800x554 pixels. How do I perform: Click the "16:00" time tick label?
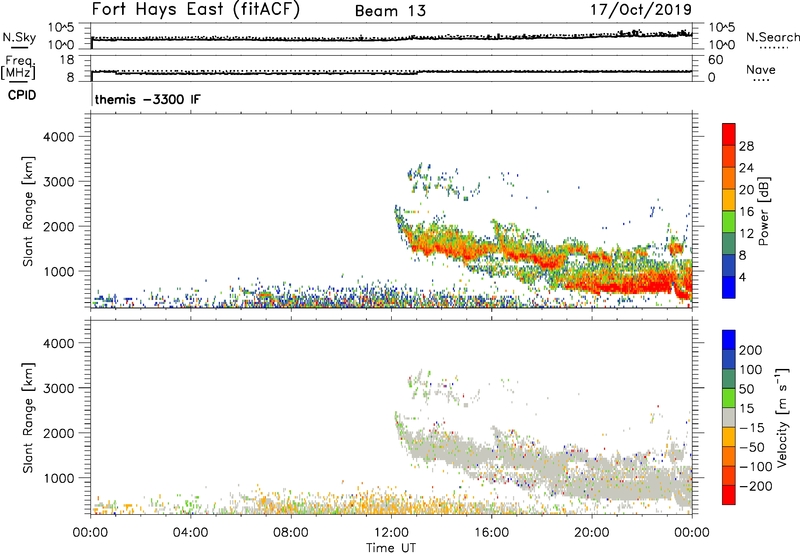coord(491,533)
